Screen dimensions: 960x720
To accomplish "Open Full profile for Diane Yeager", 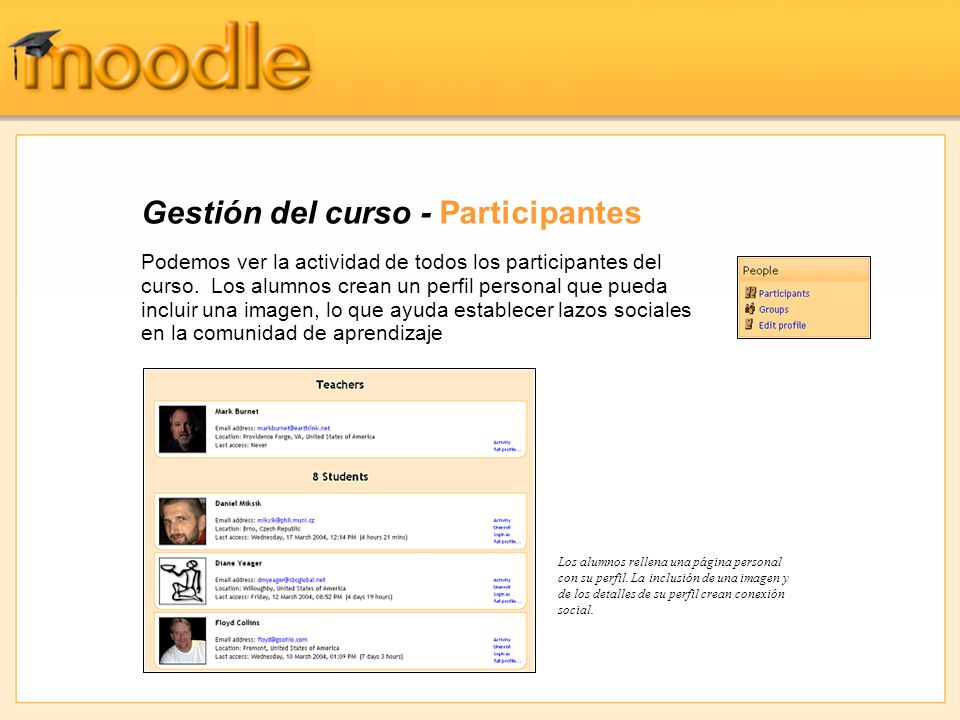I will pos(506,601).
